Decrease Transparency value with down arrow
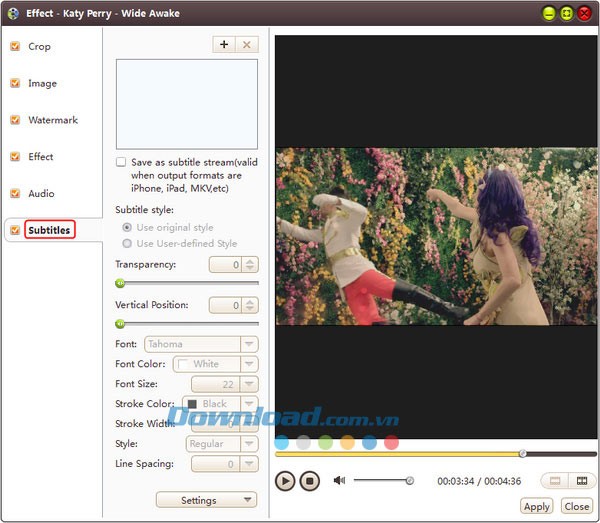Viewport: 600px width, 523px height. pos(250,268)
